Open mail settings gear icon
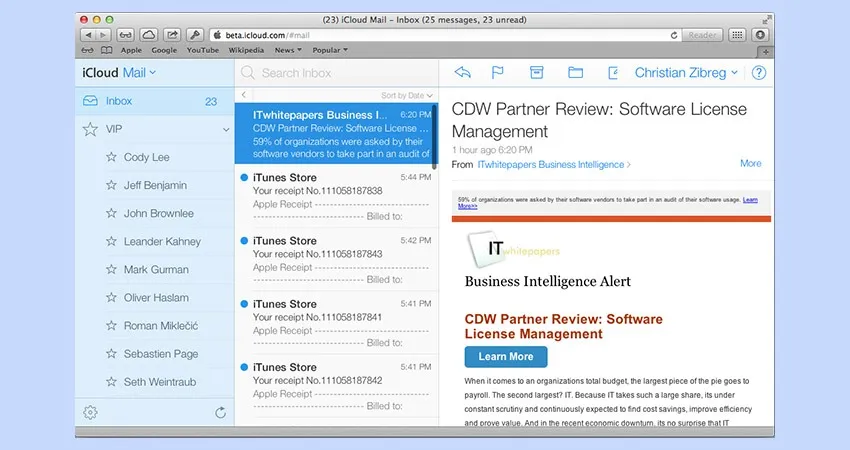 (90, 413)
